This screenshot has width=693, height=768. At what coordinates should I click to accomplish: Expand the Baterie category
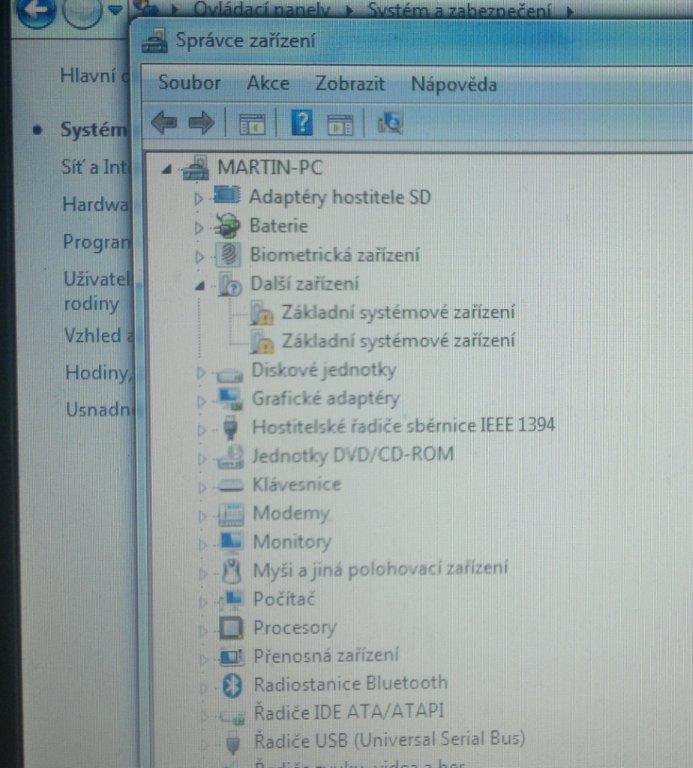coord(198,228)
